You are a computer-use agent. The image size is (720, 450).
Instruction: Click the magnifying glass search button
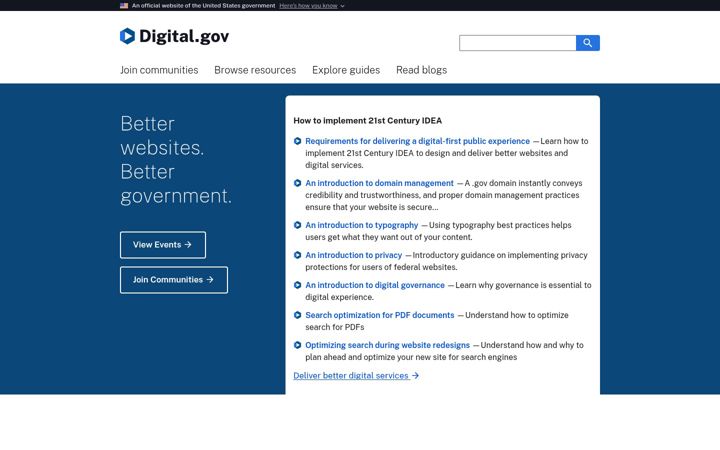588,43
